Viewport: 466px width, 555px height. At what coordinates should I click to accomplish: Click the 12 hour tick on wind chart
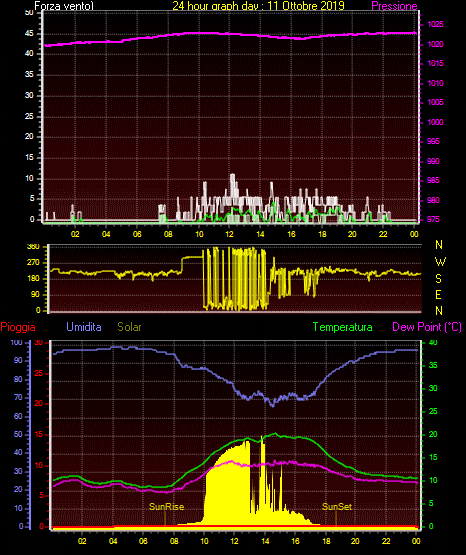[230, 234]
